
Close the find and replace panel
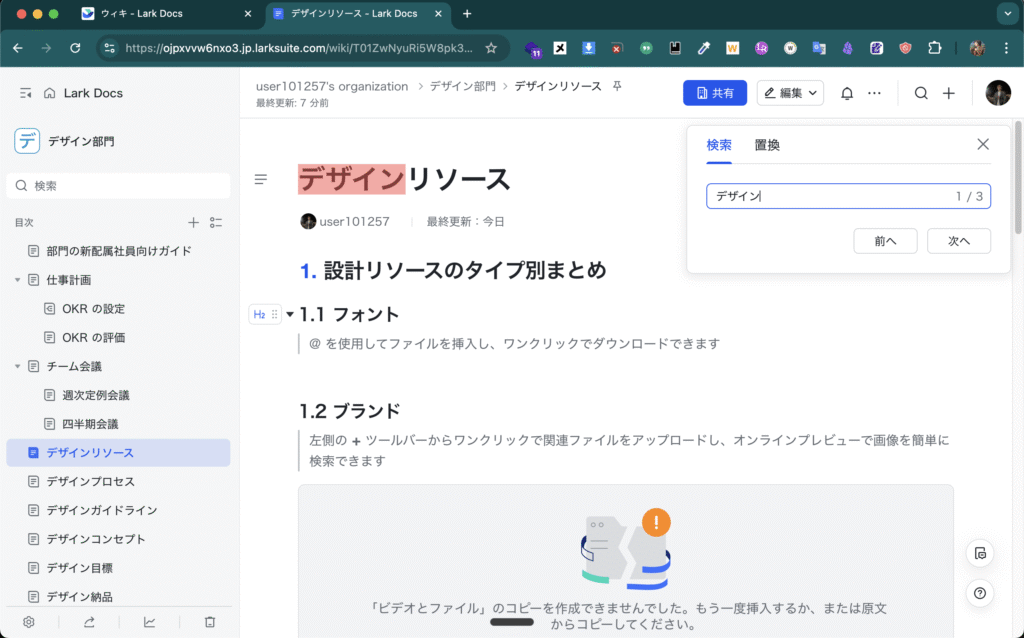(982, 145)
